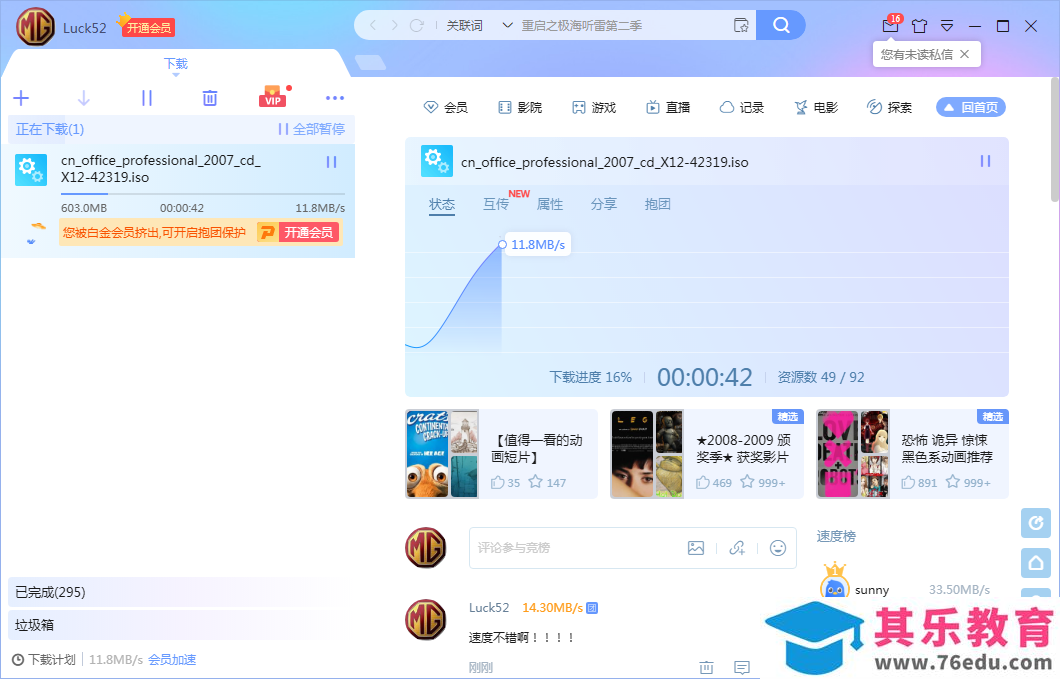
Task: Open the 会员 navigation item
Action: pos(445,108)
